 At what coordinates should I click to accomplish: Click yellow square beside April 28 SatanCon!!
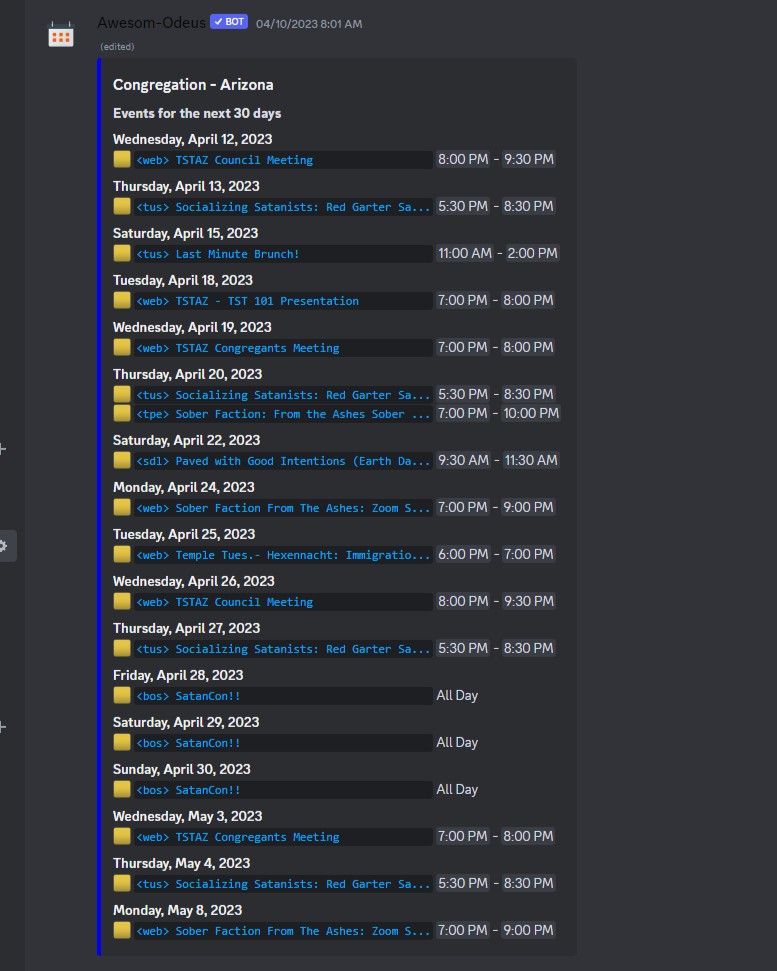click(x=122, y=695)
